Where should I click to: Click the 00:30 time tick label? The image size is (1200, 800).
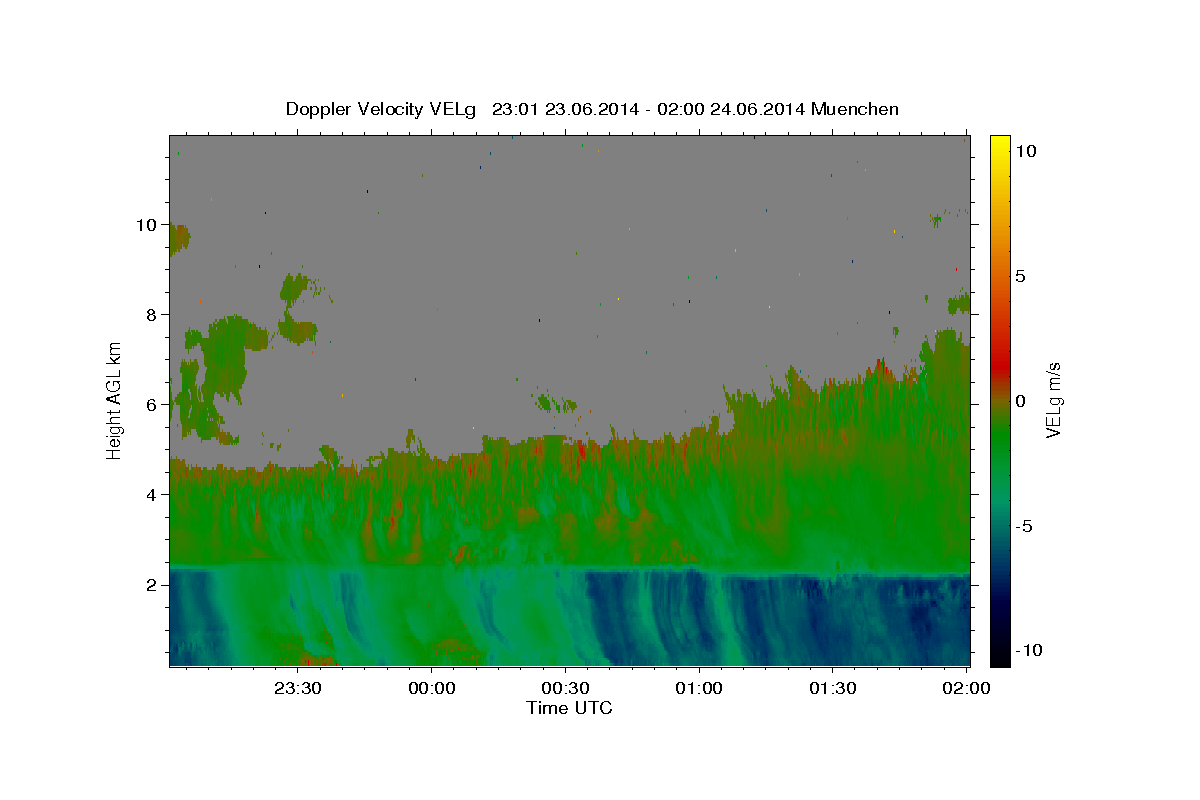[x=565, y=688]
